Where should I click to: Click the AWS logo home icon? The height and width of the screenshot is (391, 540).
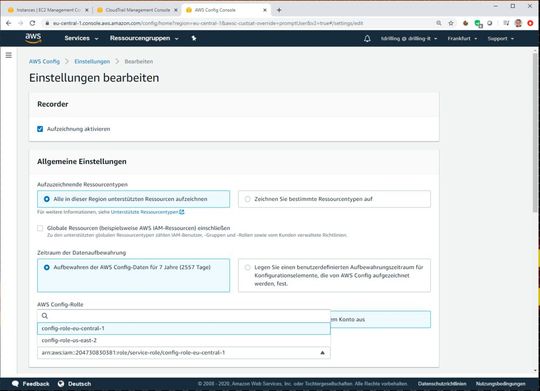click(x=33, y=38)
